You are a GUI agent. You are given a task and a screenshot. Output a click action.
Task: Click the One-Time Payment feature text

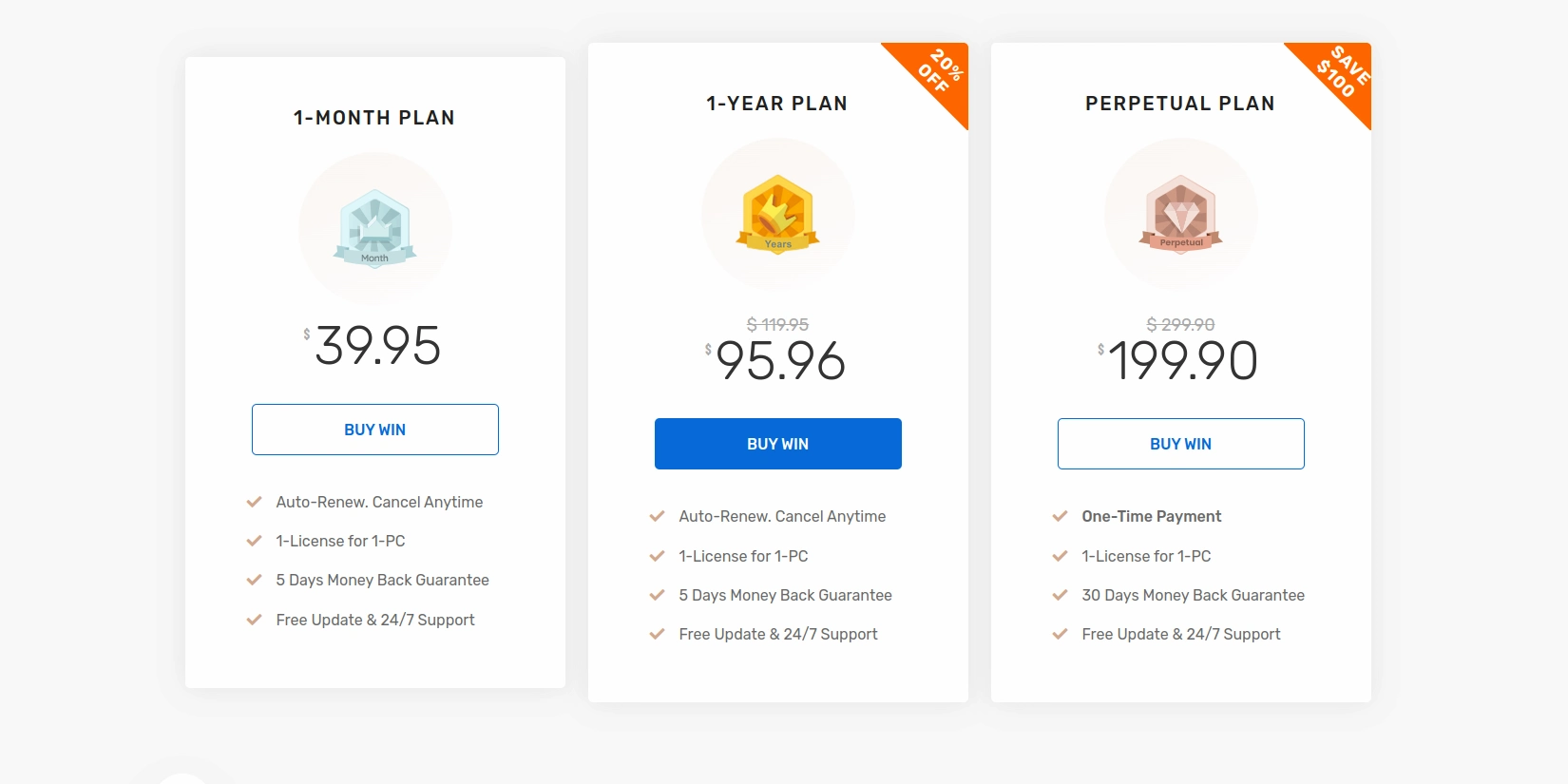[x=1151, y=516]
